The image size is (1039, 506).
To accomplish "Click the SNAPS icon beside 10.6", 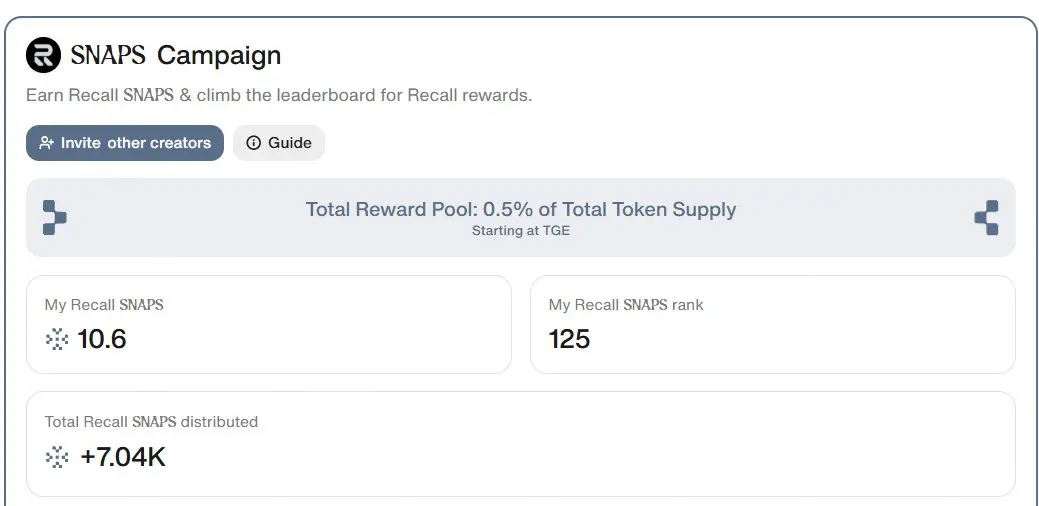I will (57, 340).
